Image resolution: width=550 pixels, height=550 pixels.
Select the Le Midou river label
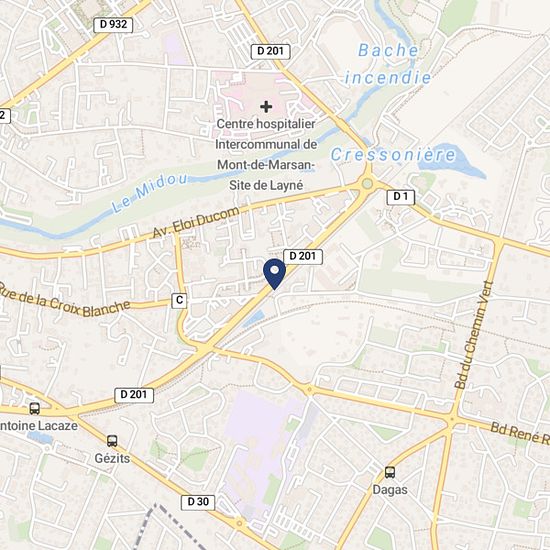149,193
